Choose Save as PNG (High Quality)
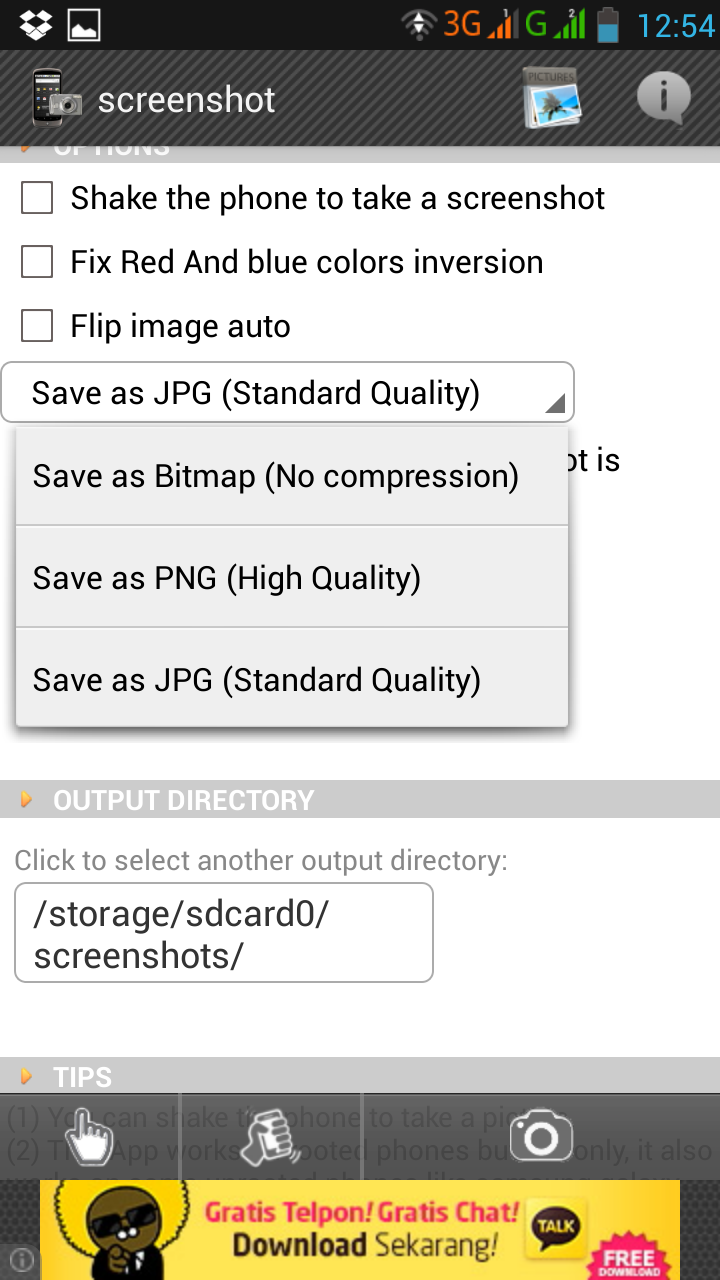 [292, 578]
